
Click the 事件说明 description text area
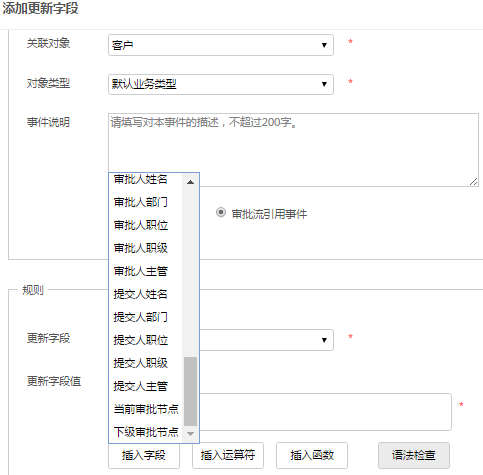pos(293,150)
